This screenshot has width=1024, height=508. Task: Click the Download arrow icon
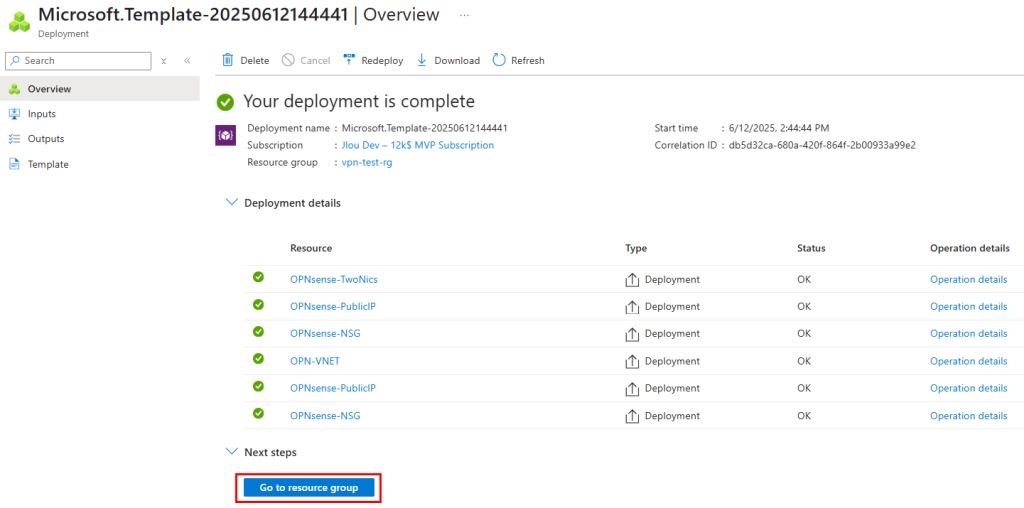(x=422, y=60)
